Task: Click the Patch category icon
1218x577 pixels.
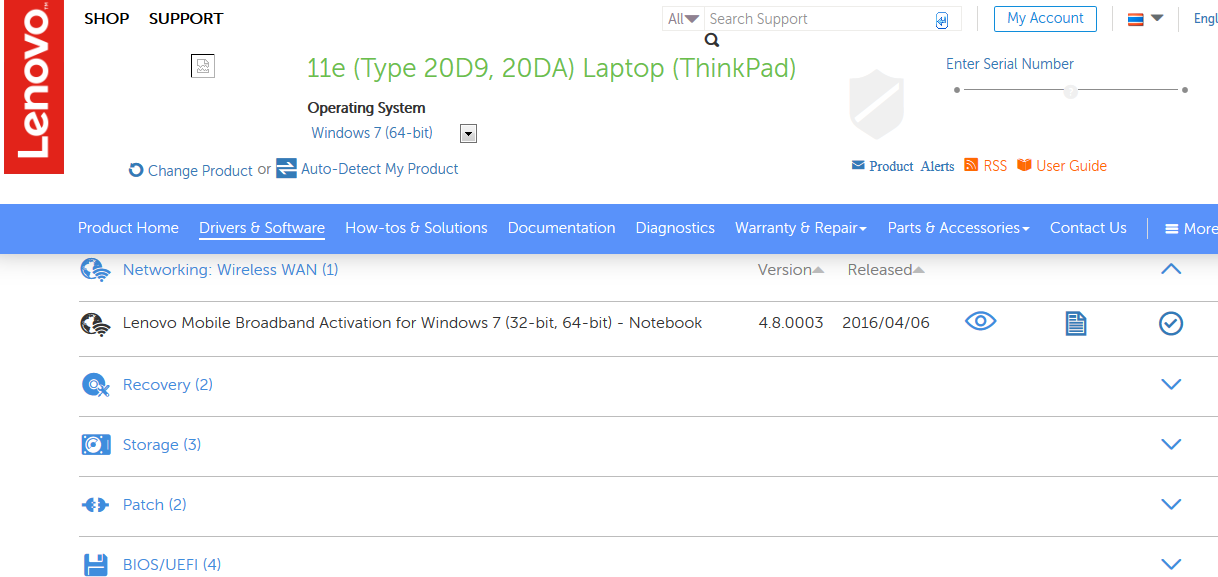Action: 95,505
